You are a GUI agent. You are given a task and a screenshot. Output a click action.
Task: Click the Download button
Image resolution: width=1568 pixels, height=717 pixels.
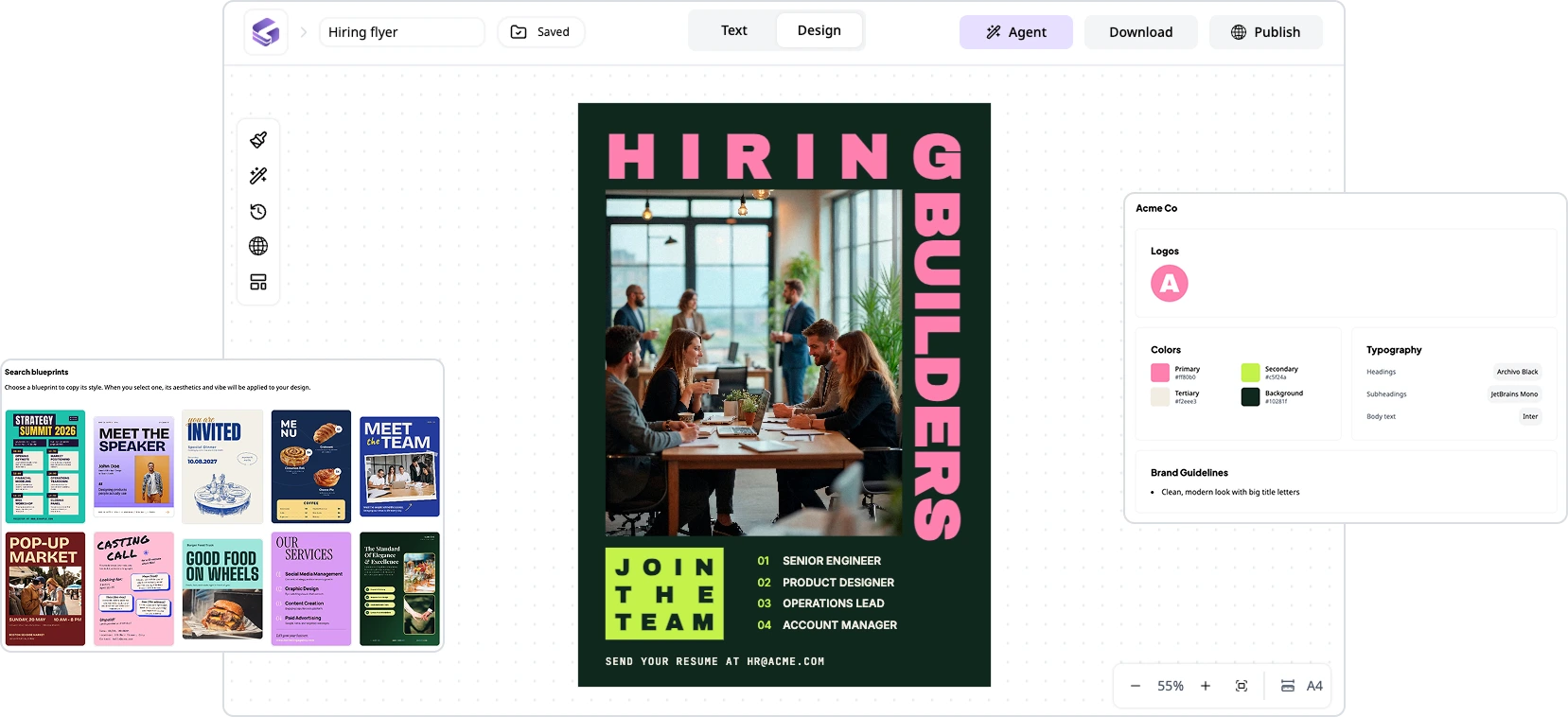click(1141, 32)
